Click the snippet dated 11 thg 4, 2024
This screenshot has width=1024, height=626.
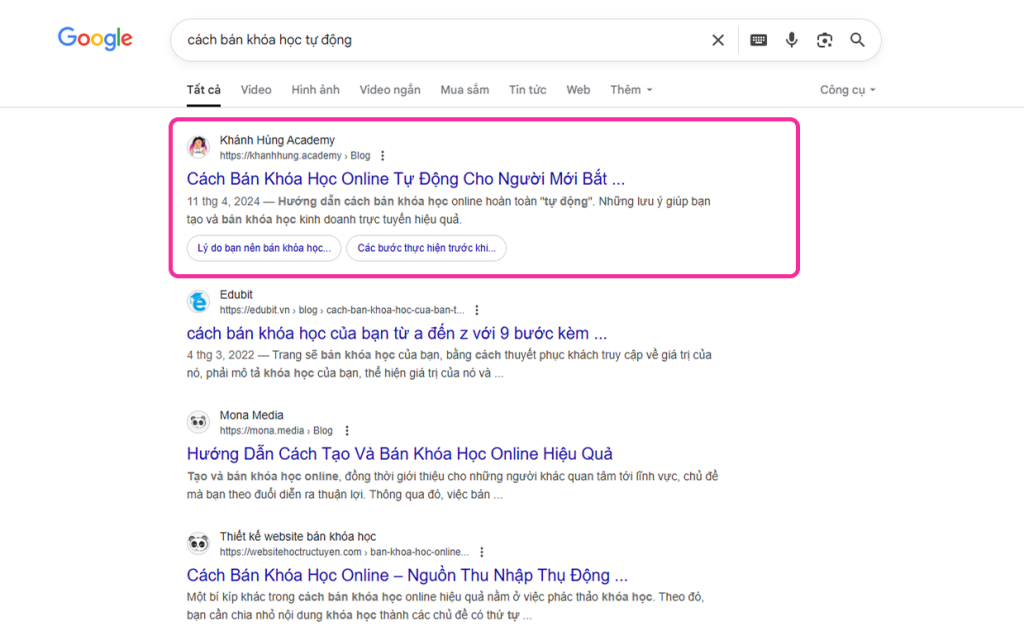click(449, 210)
